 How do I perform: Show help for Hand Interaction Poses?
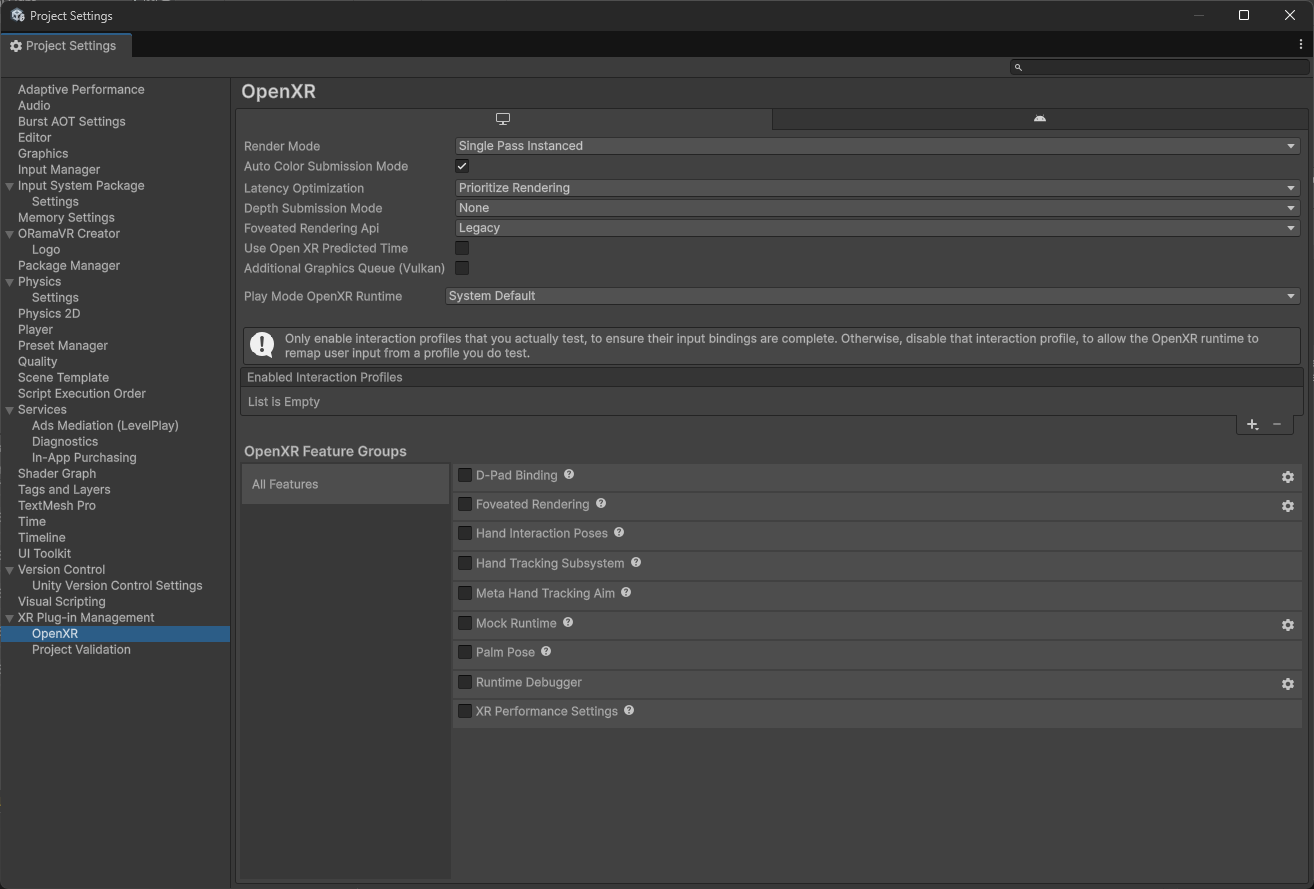point(619,532)
